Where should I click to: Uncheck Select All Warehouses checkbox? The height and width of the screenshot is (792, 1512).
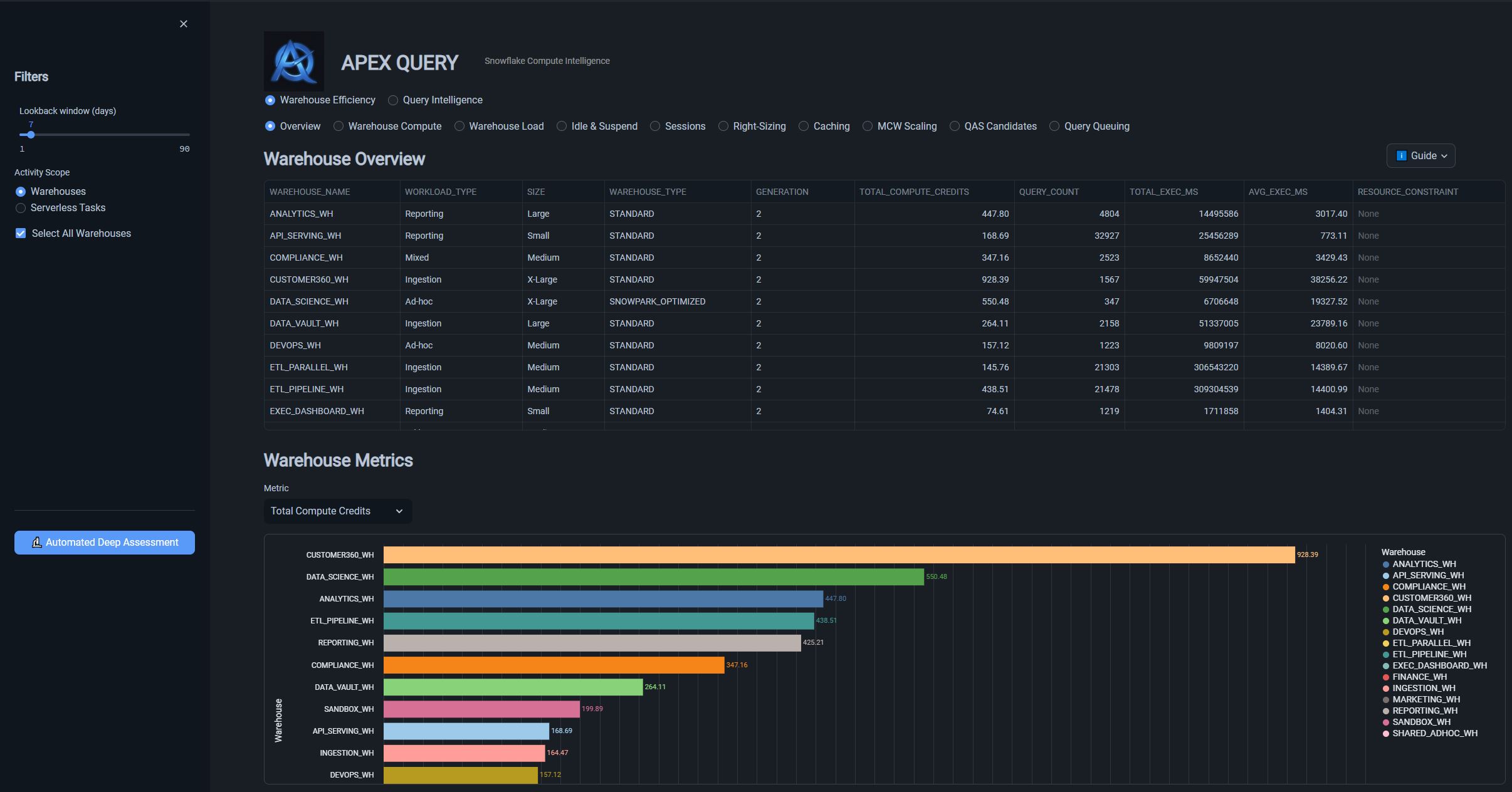click(x=21, y=234)
